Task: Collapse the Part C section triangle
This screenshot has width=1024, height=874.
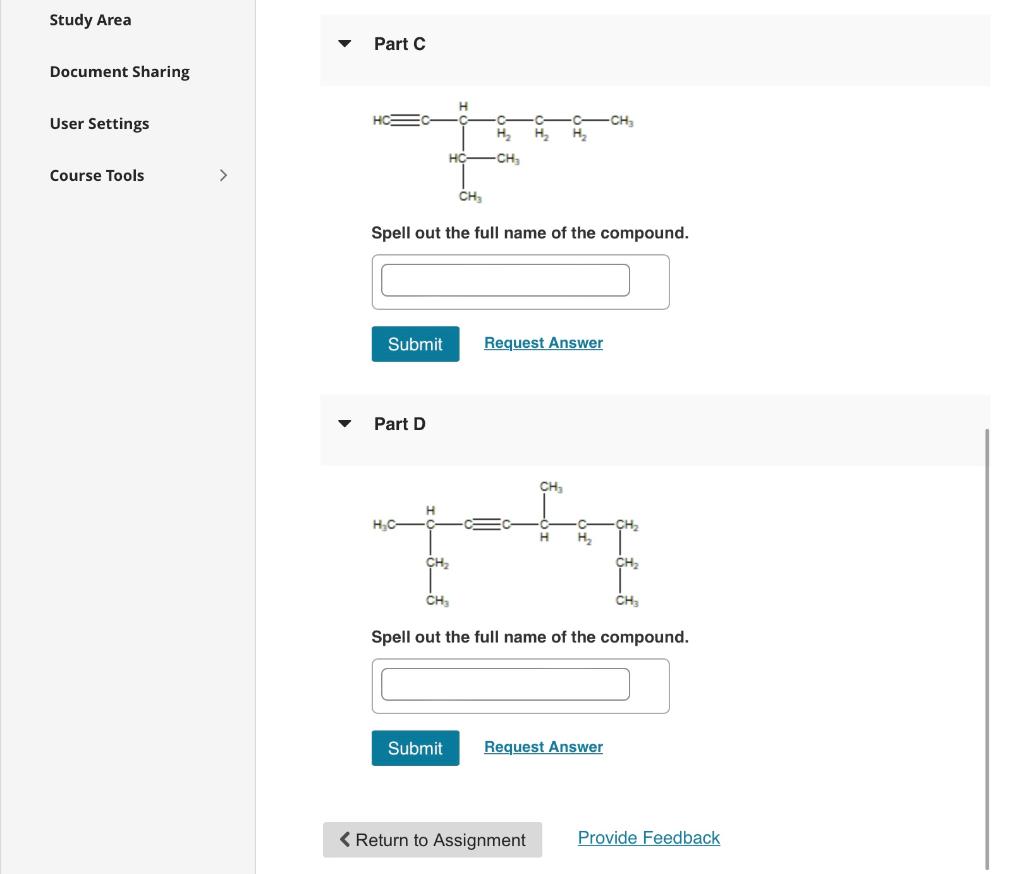Action: [344, 43]
